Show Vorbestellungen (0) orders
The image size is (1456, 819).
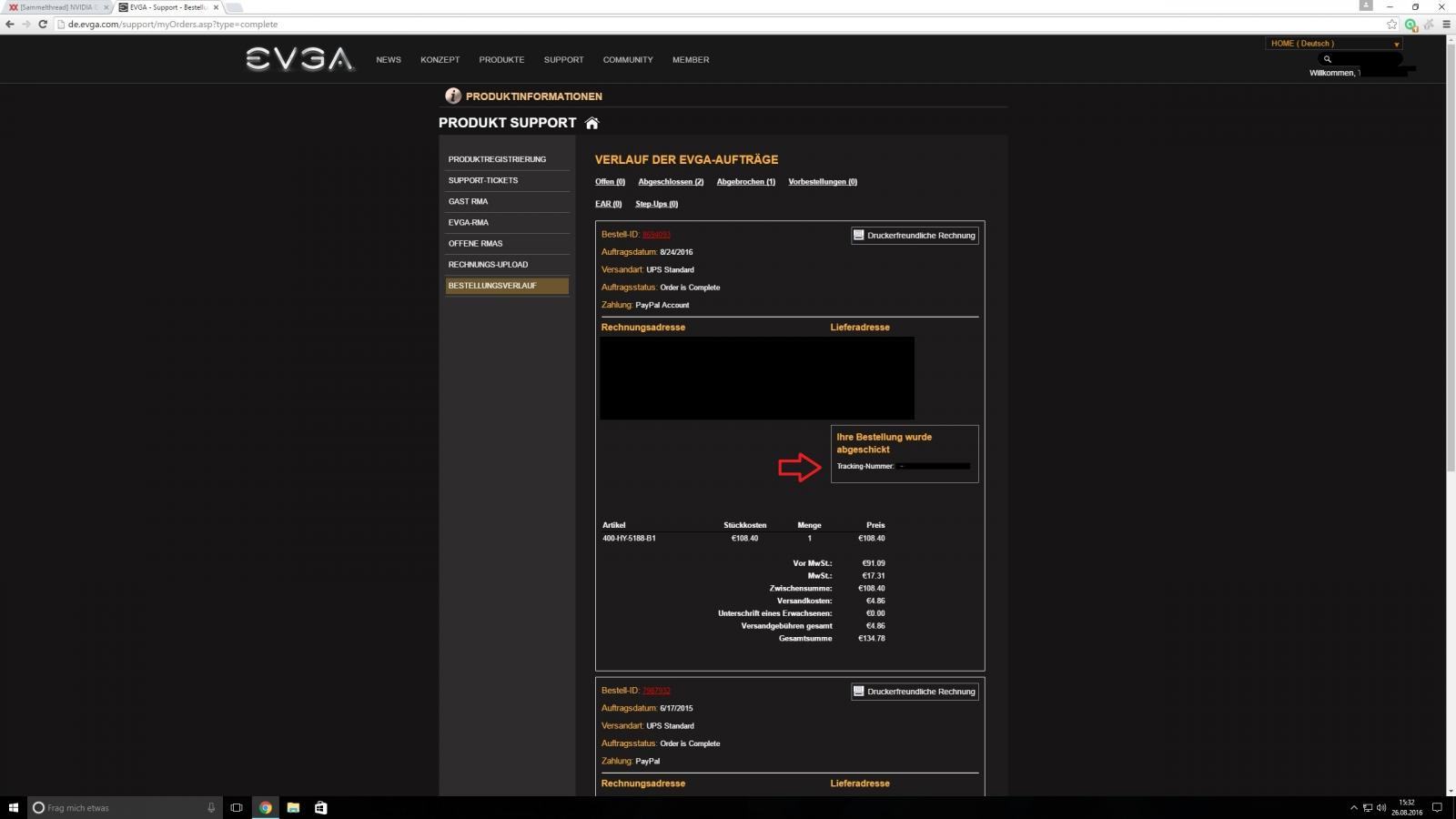(823, 182)
